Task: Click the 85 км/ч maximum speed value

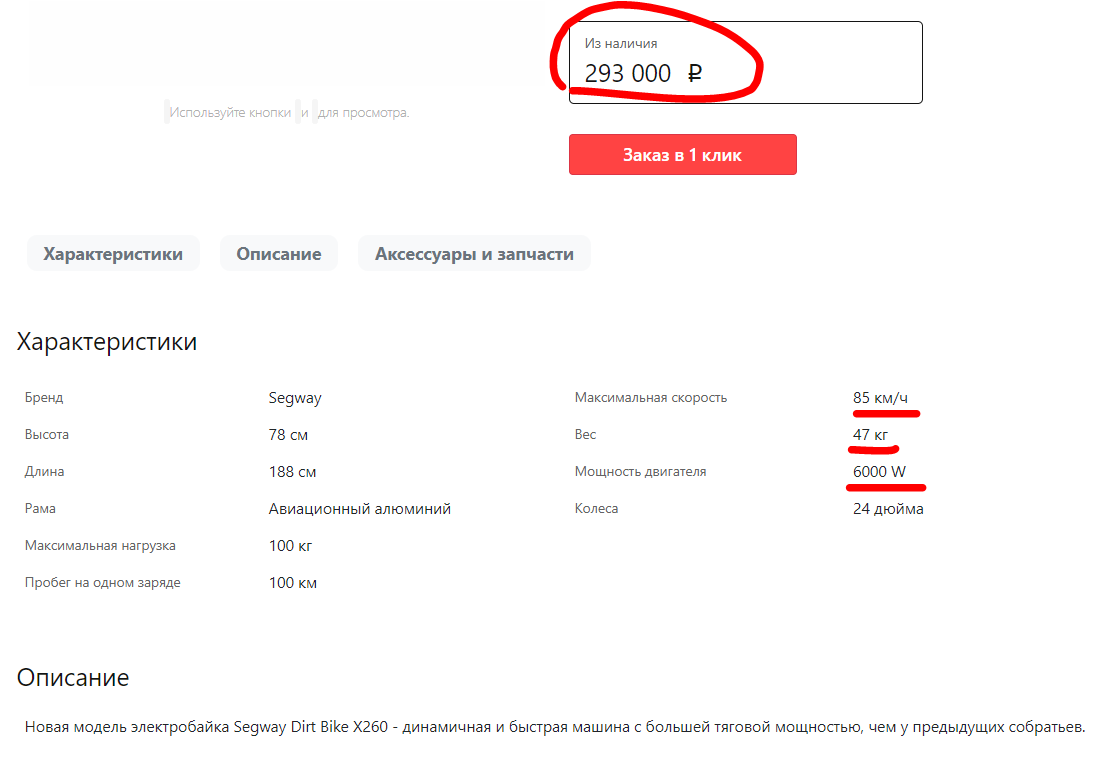Action: pyautogui.click(x=880, y=398)
